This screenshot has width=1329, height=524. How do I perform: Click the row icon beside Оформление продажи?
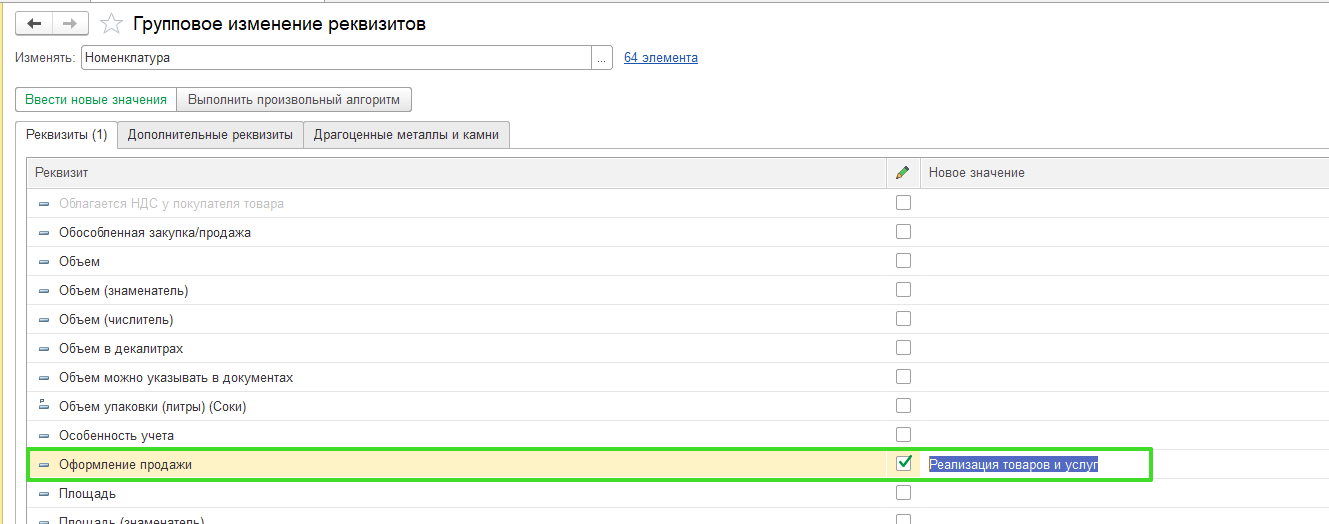tap(43, 465)
